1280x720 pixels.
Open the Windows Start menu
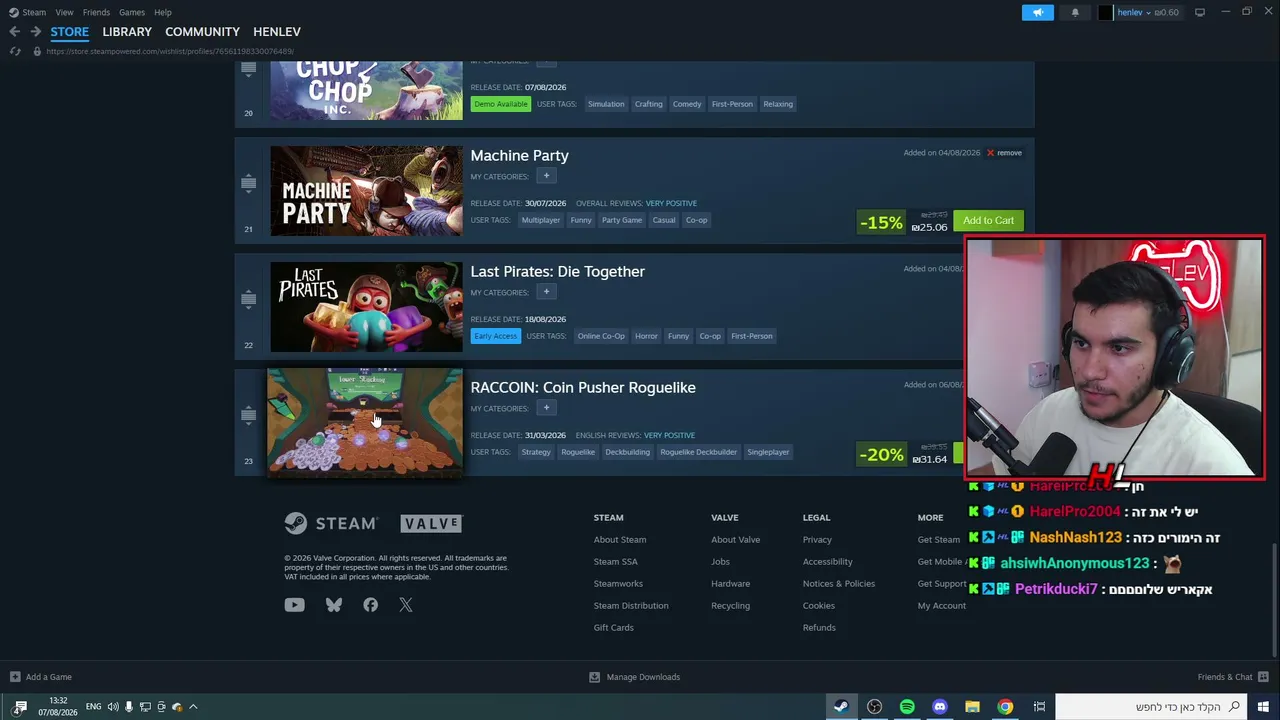[1263, 707]
